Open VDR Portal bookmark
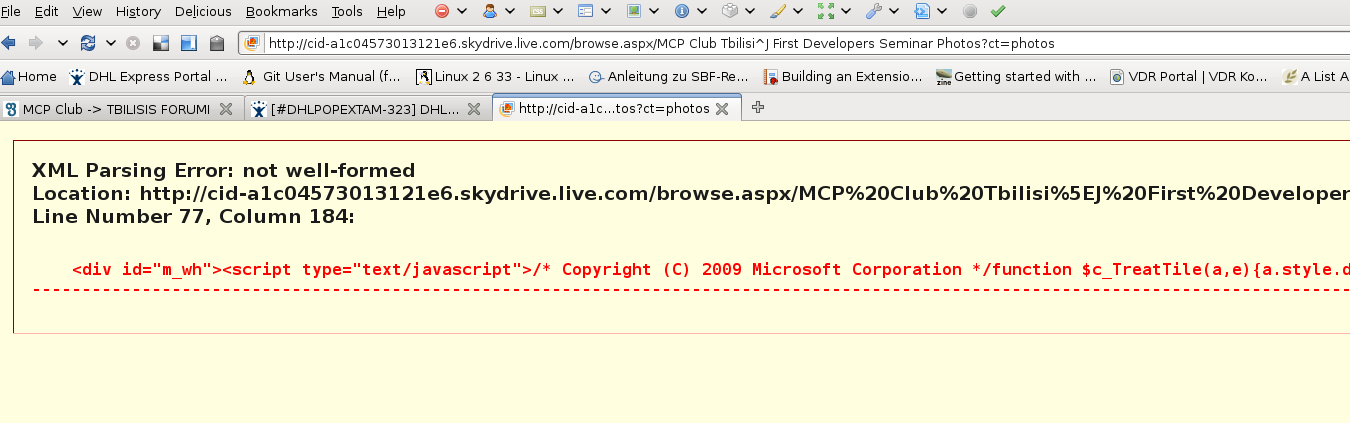 1188,76
